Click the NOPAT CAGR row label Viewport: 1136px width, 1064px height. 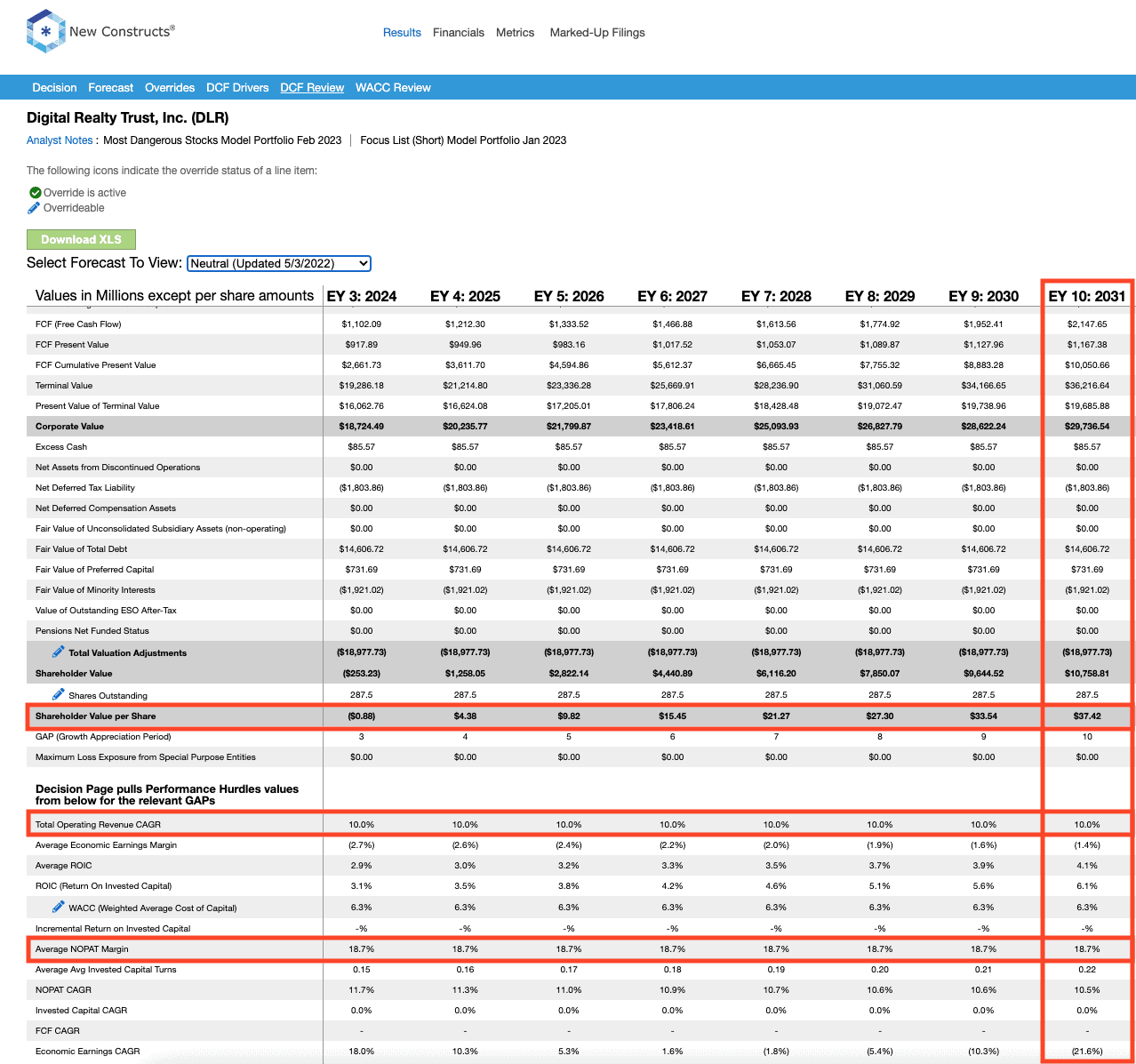(x=64, y=990)
